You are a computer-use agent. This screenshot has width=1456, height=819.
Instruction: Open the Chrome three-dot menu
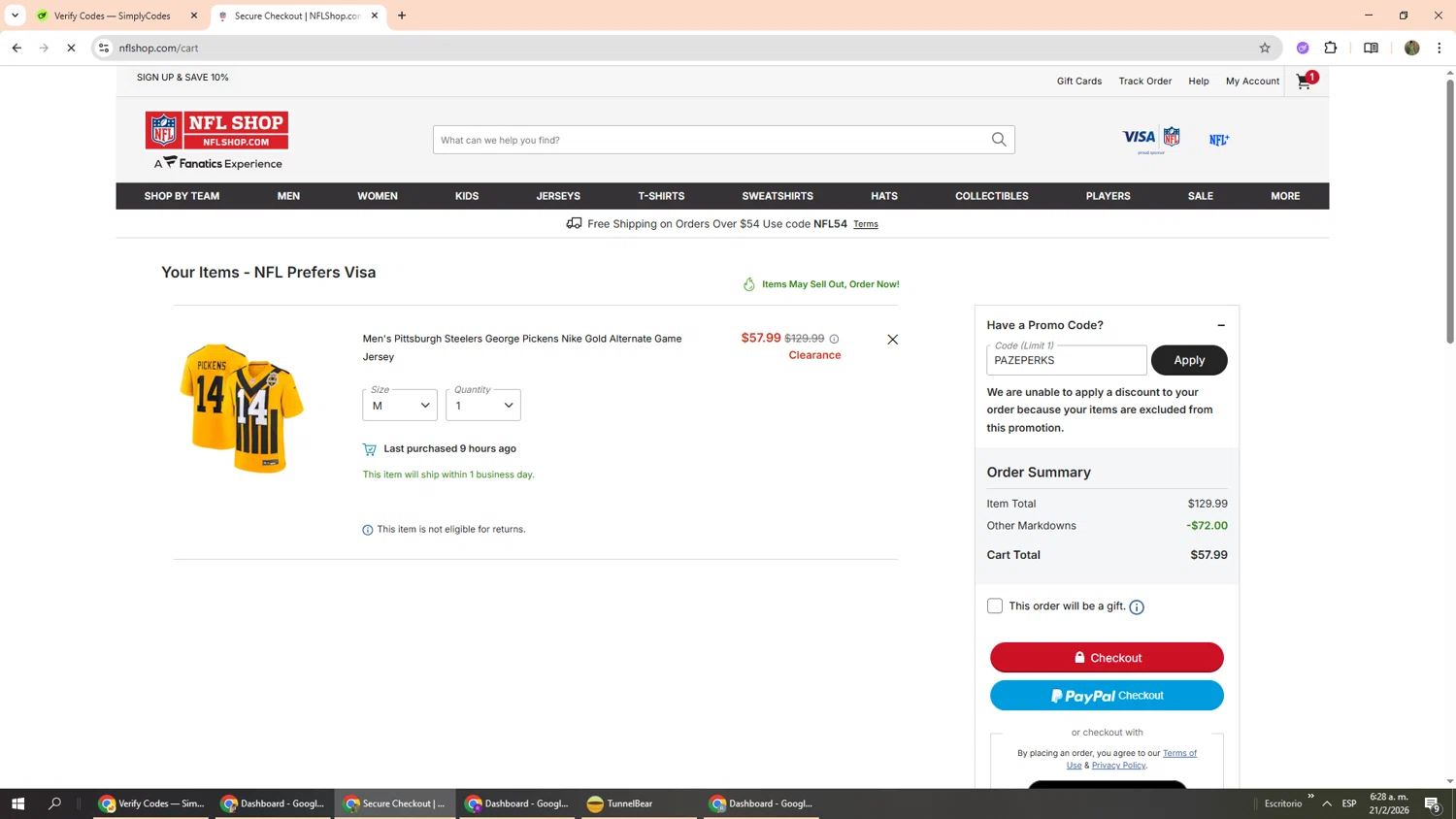(x=1439, y=48)
